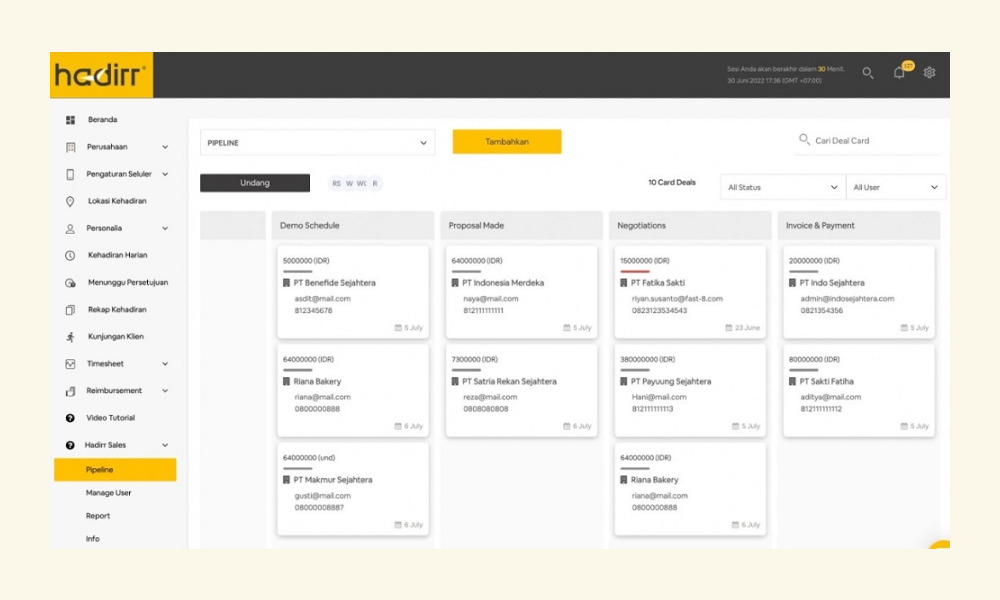Screen dimensions: 1000x600
Task: Click calendar icon on PT Fatika Sakti card
Action: 728,328
